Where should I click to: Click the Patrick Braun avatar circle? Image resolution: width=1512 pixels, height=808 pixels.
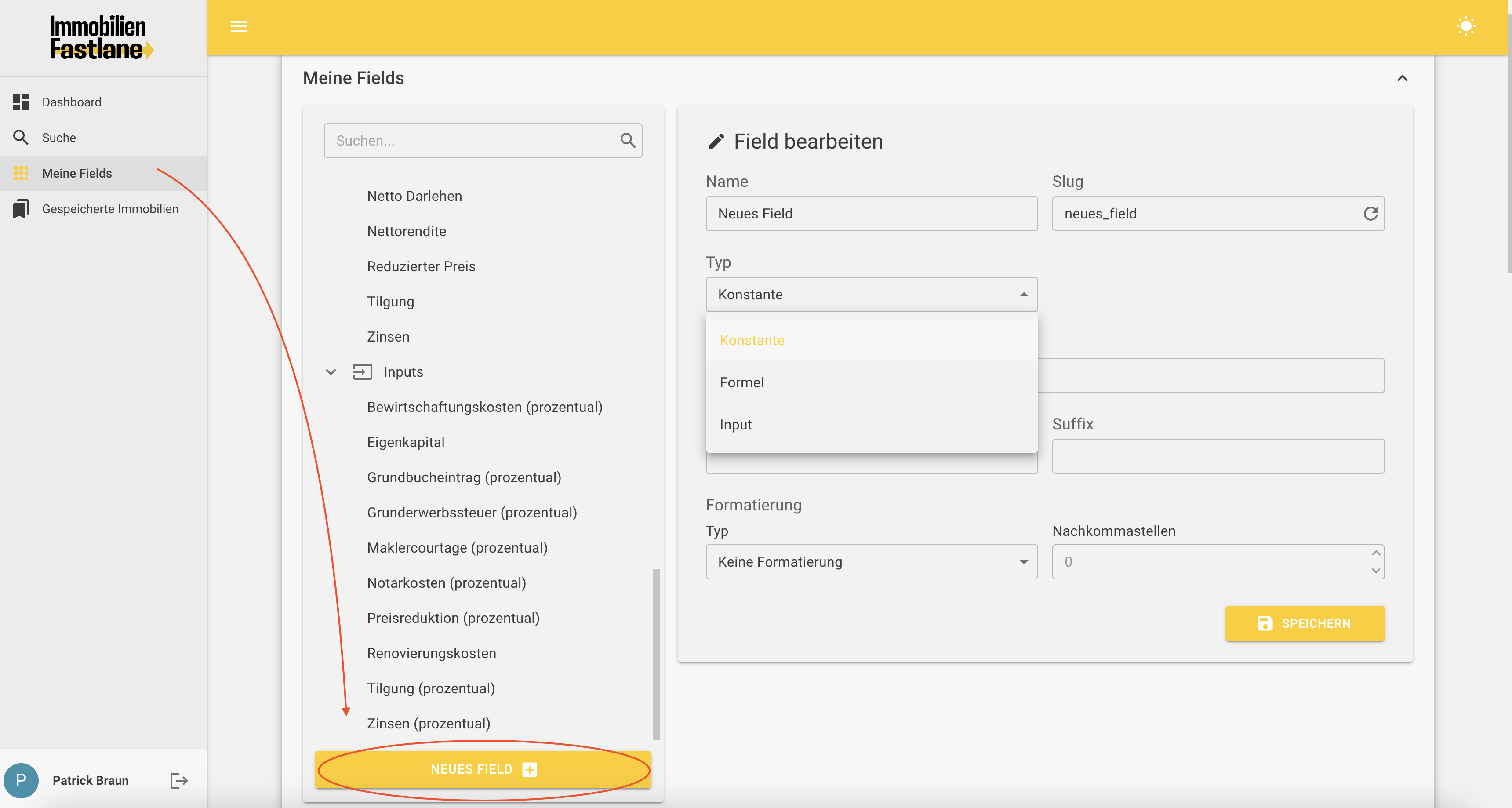[x=21, y=780]
